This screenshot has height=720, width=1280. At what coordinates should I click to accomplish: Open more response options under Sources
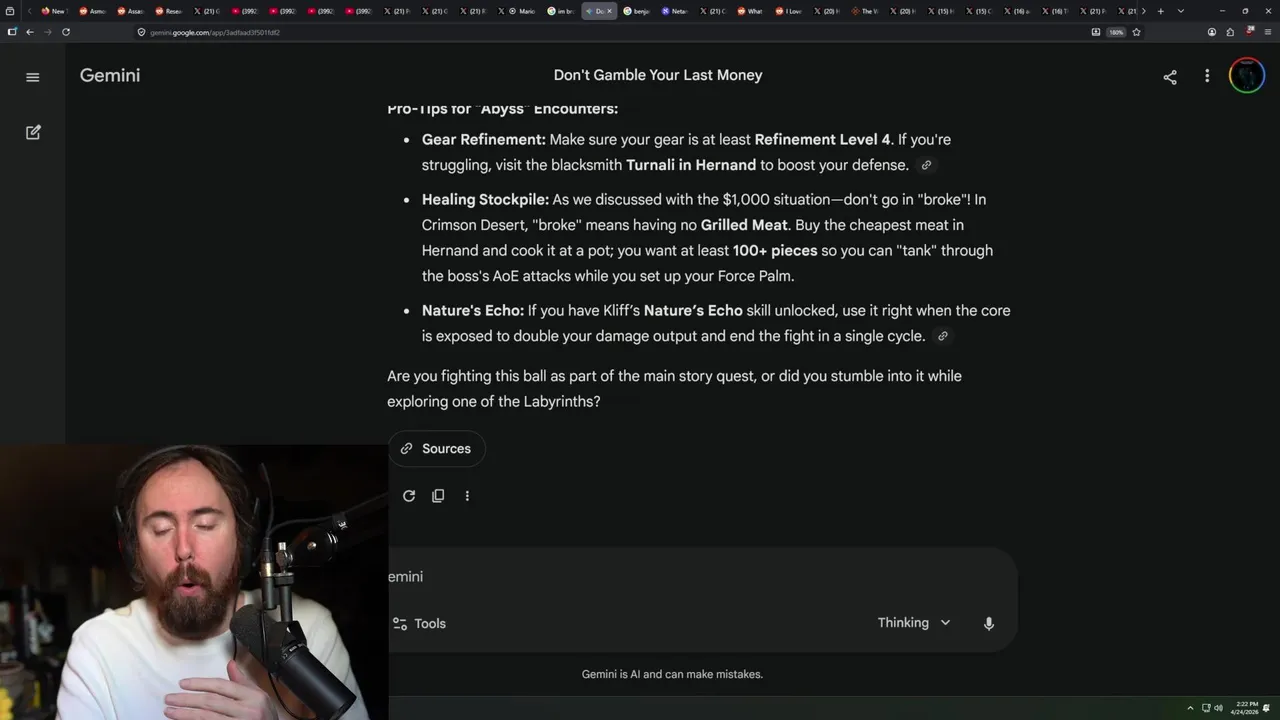pyautogui.click(x=467, y=496)
